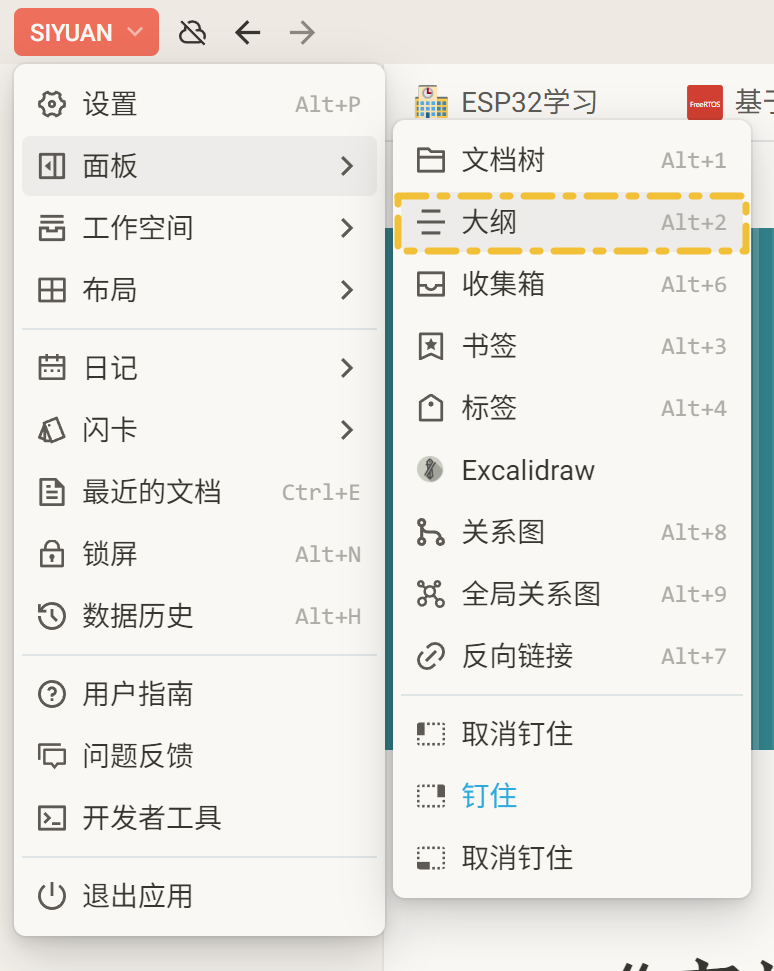Open 全局关系图 global graph icon

click(x=430, y=594)
